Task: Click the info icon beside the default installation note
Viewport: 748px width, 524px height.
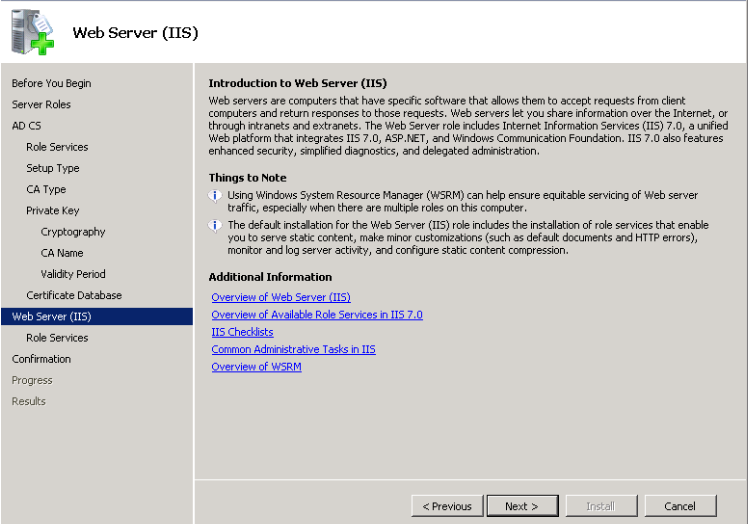Action: [x=215, y=225]
